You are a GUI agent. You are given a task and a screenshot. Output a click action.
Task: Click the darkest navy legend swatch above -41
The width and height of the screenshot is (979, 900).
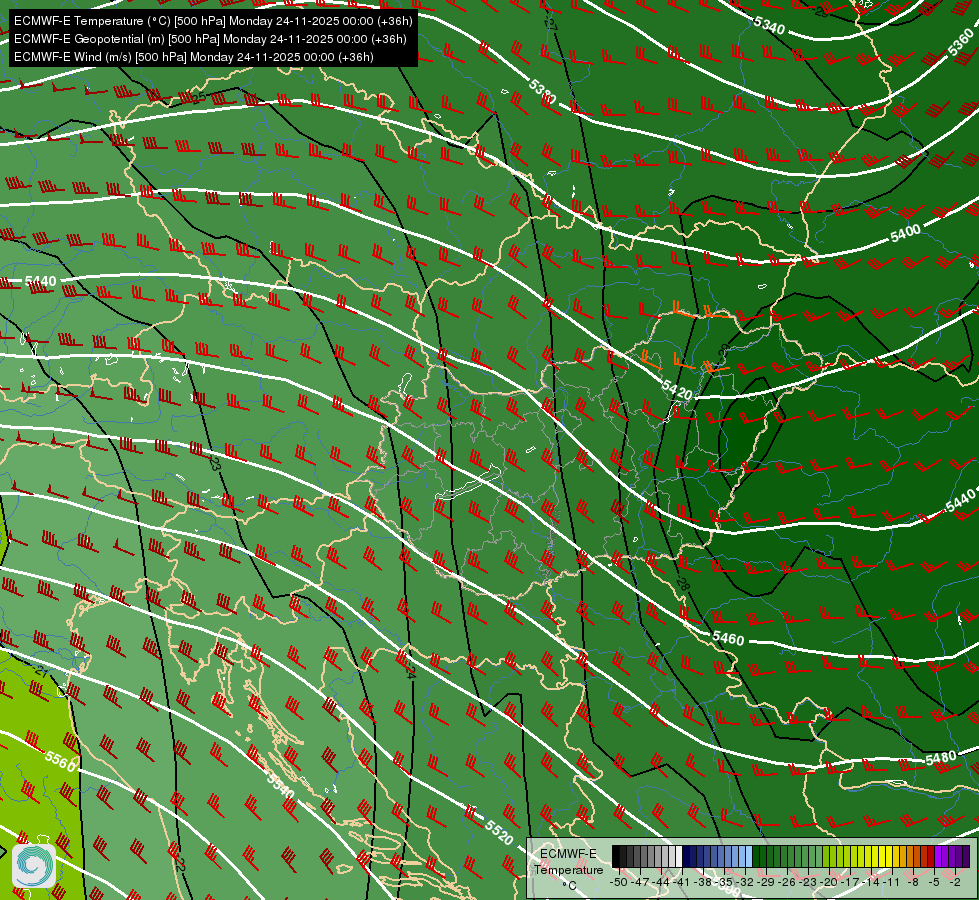point(686,856)
